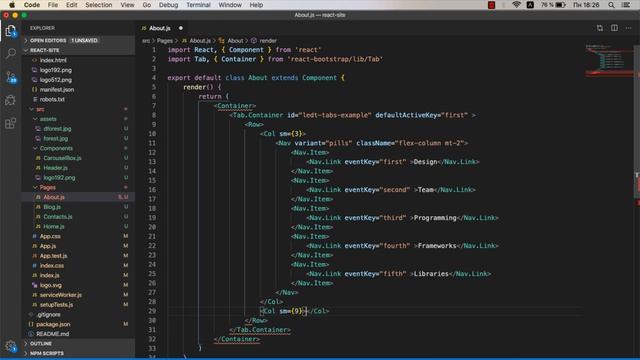The image size is (640, 360).
Task: Open App.css in the explorer
Action: (50, 236)
